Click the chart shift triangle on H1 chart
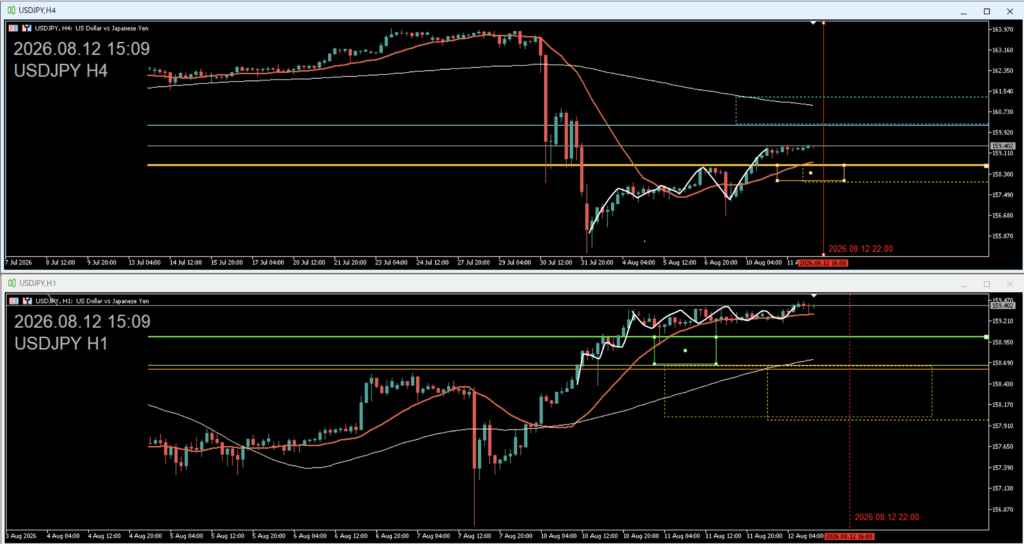 tap(813, 296)
